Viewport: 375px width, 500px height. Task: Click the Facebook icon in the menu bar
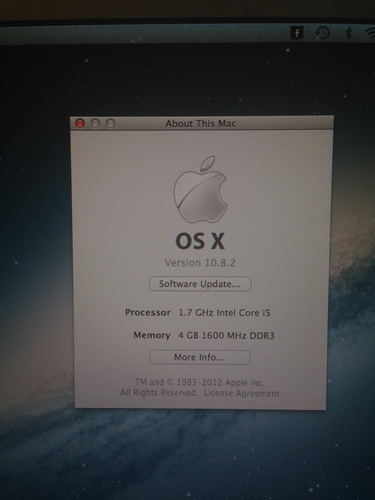click(297, 33)
